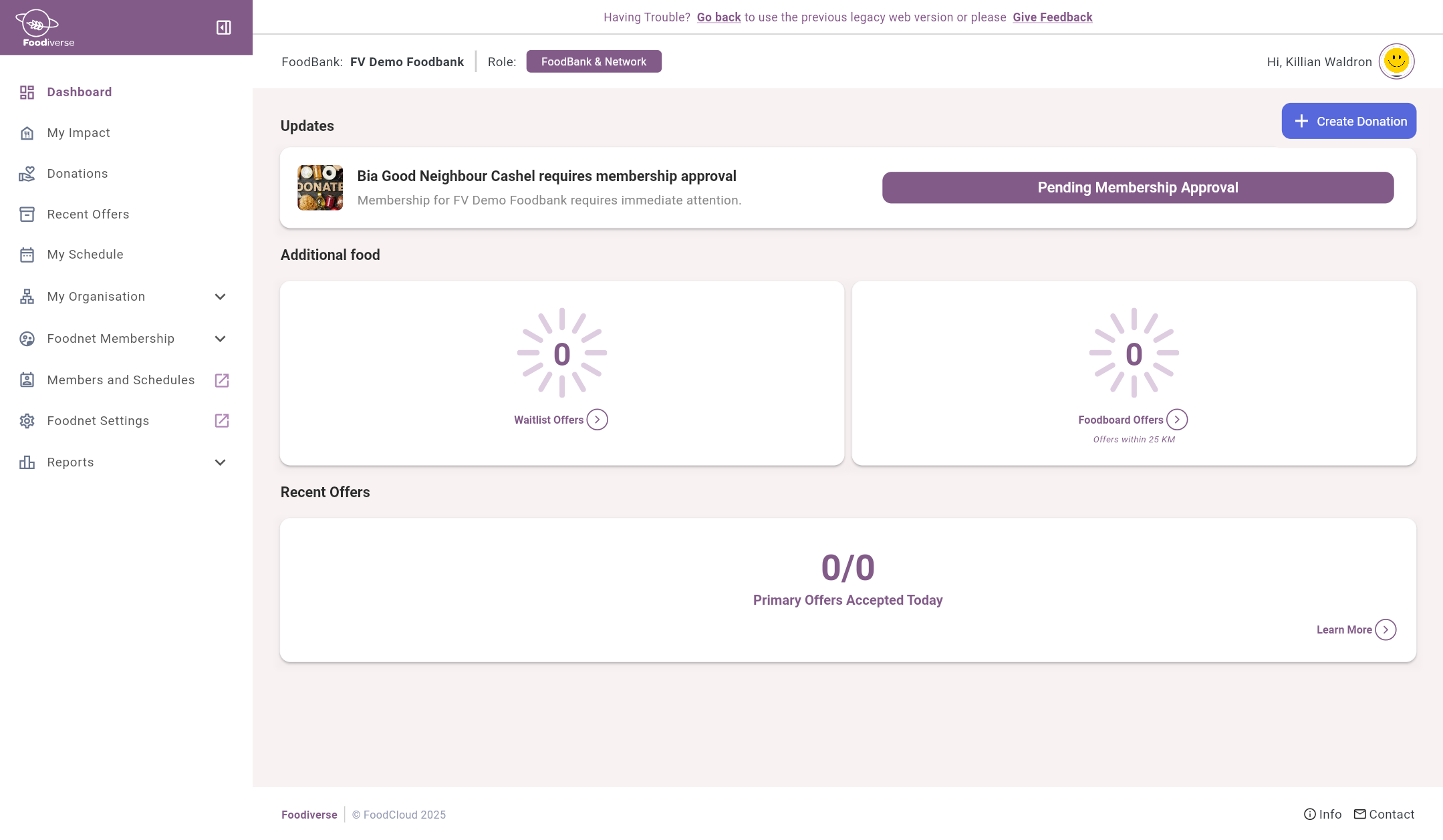The width and height of the screenshot is (1443, 840).
Task: Click the Donate thumbnail in Updates
Action: point(320,188)
